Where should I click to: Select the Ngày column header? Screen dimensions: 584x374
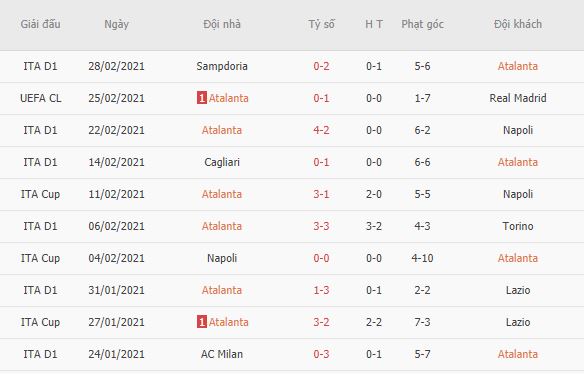[x=117, y=25]
